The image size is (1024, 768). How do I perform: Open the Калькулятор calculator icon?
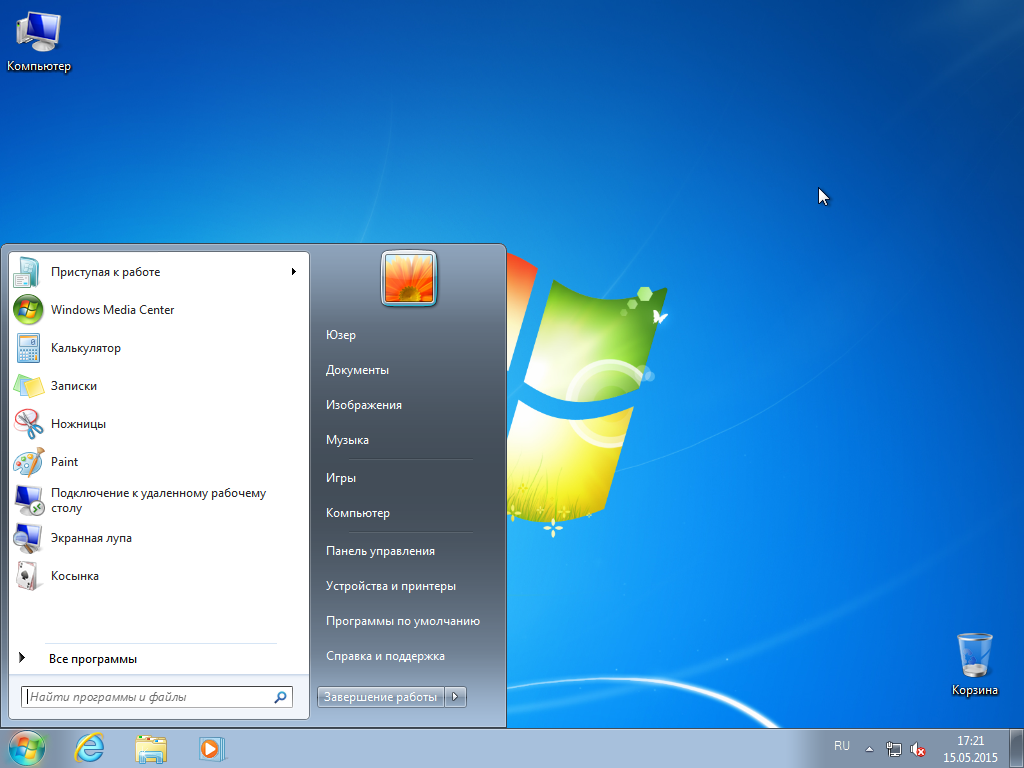[28, 348]
